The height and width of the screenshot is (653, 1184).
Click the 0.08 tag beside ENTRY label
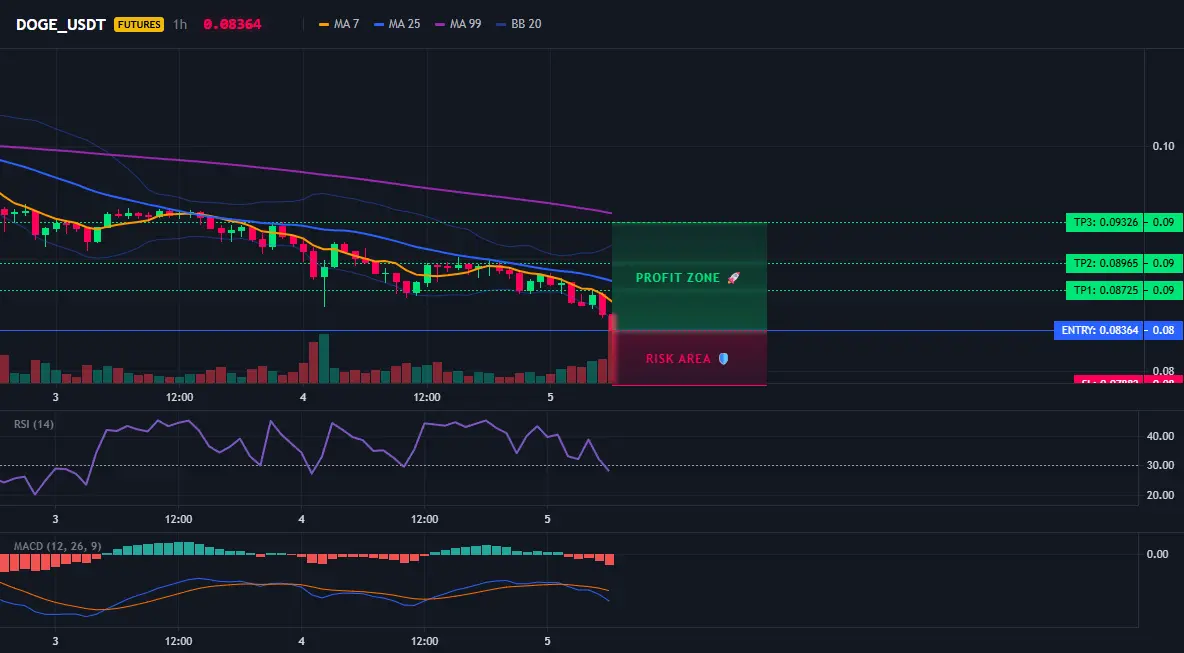point(1164,331)
